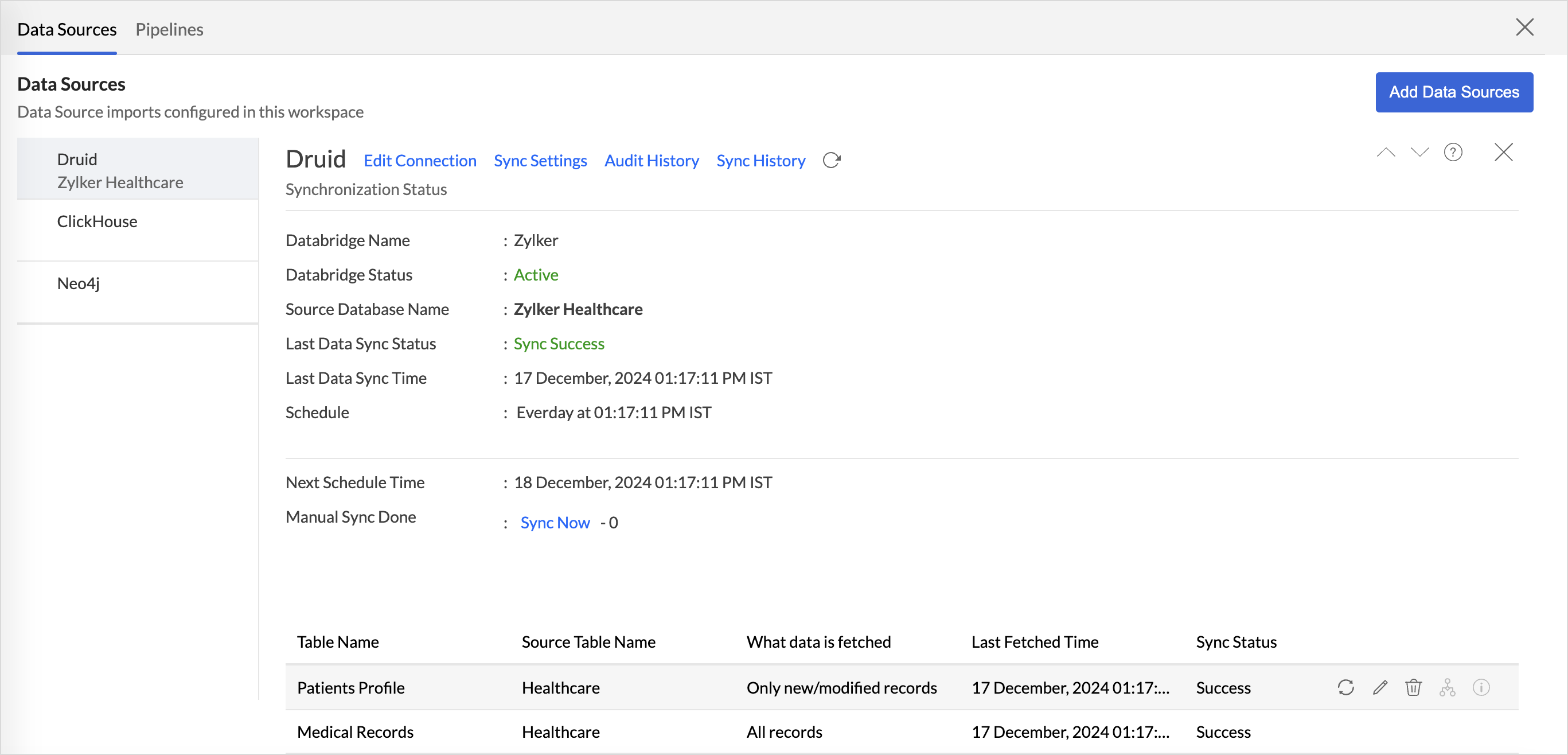Go to previous data source with up chevron
The height and width of the screenshot is (755, 1568).
pyautogui.click(x=1386, y=152)
